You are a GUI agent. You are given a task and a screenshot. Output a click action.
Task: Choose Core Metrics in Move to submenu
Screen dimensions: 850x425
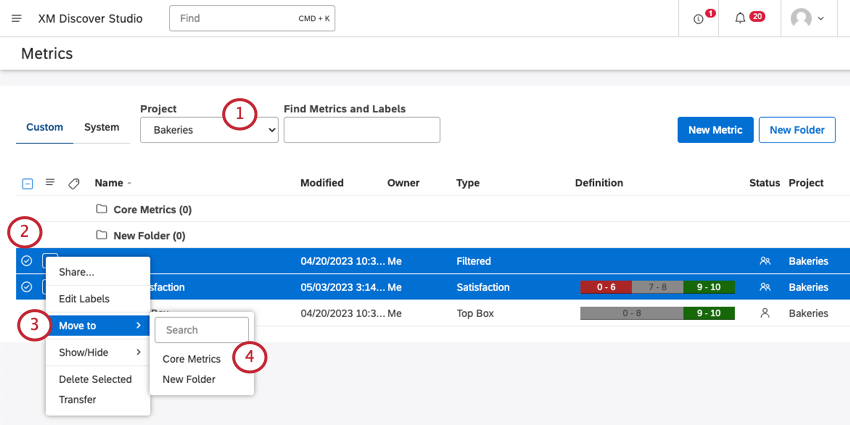[x=191, y=359]
